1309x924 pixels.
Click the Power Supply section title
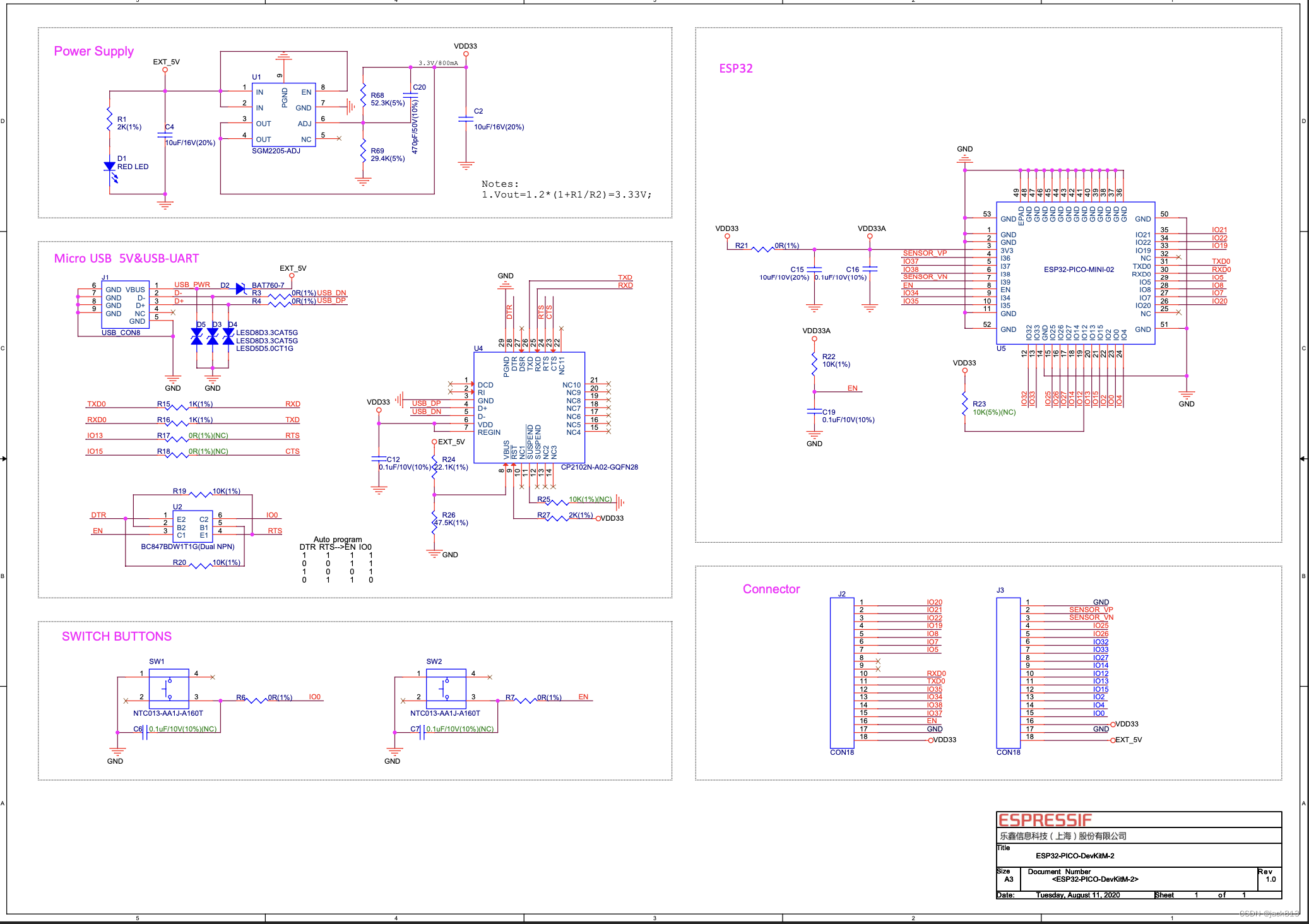click(x=94, y=51)
